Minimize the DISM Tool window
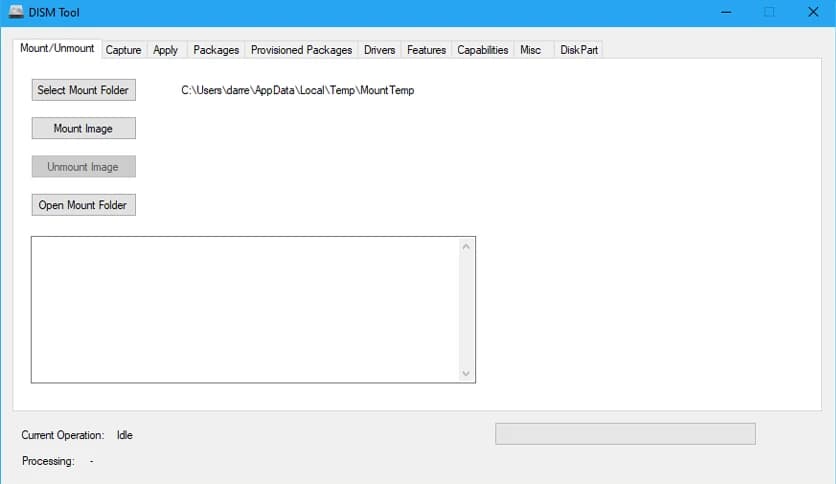This screenshot has width=836, height=484. point(726,12)
